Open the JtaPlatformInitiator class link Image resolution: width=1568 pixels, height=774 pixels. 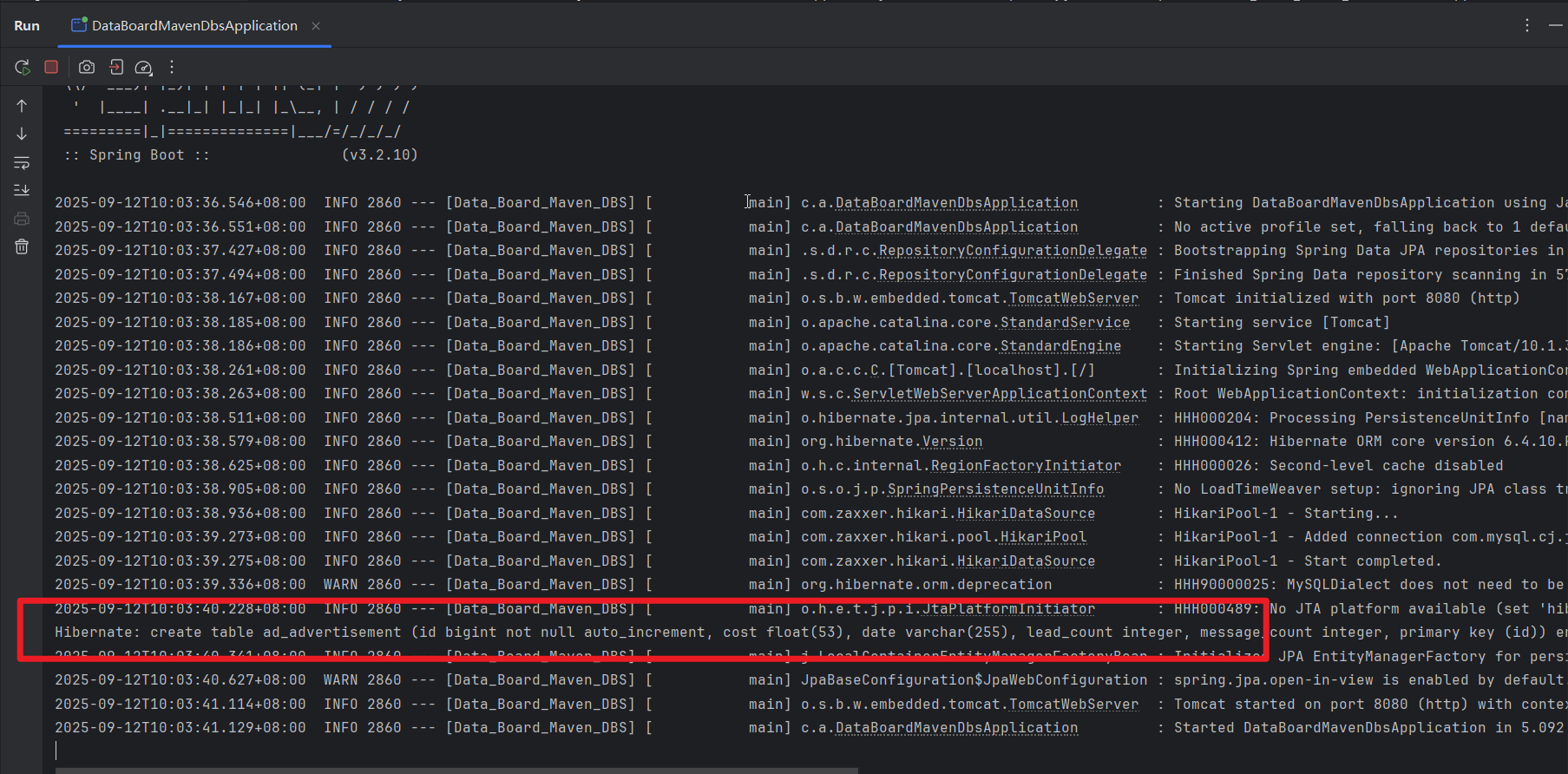(1008, 608)
